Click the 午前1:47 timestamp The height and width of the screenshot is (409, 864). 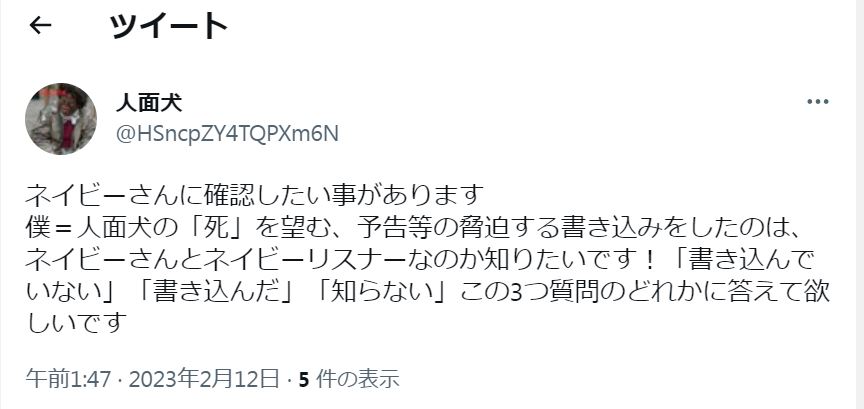click(68, 379)
